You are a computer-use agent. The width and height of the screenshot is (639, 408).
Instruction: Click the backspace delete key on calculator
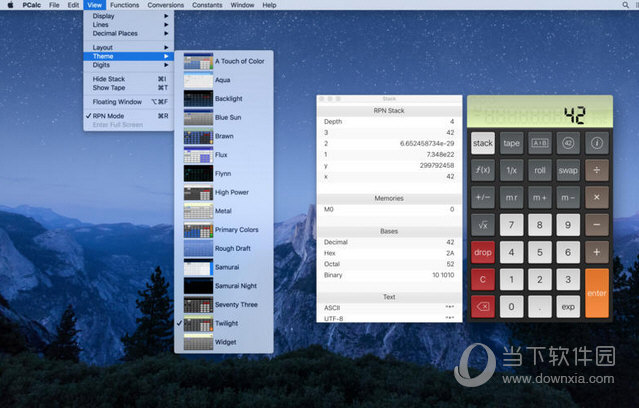[483, 307]
